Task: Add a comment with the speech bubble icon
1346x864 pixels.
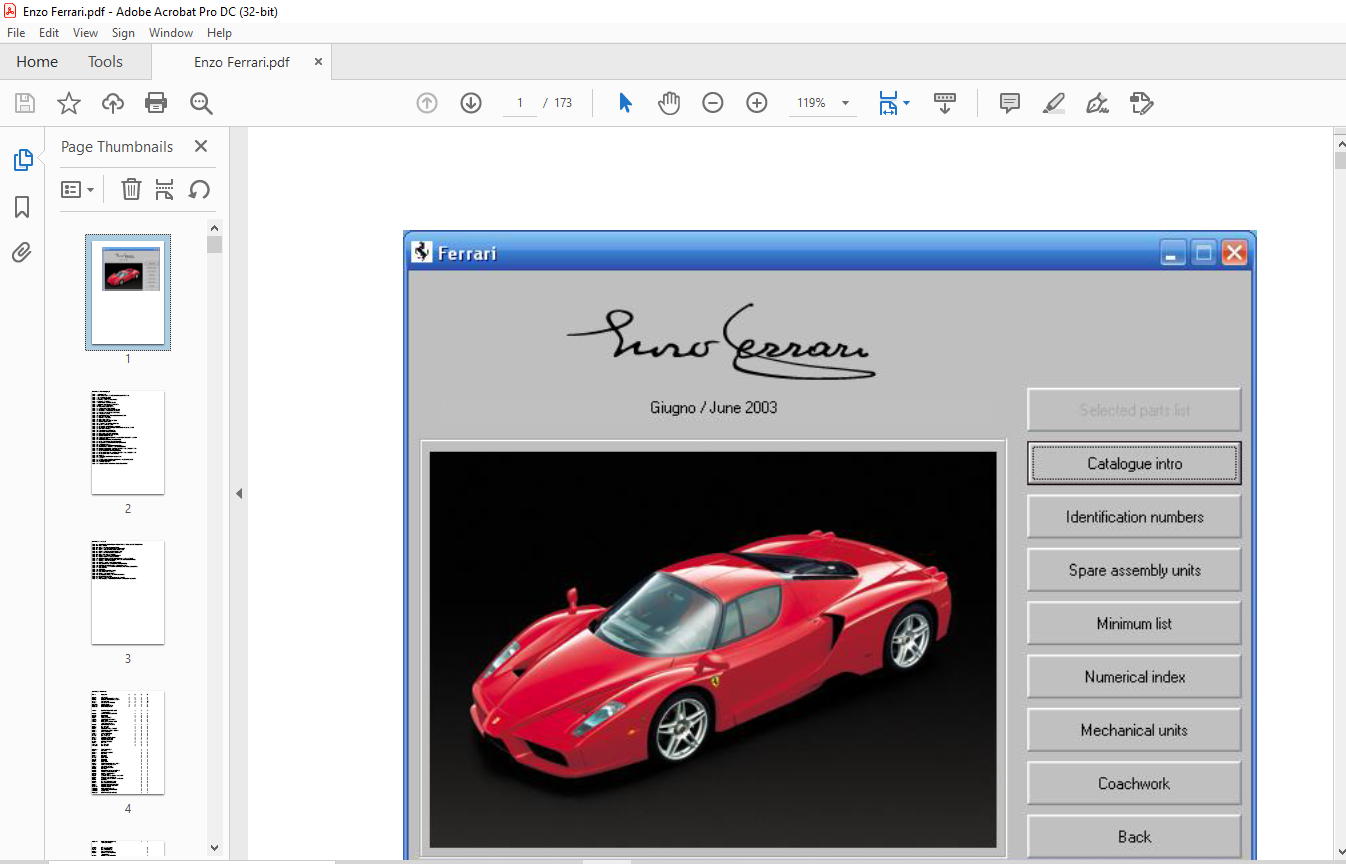Action: pyautogui.click(x=1010, y=103)
